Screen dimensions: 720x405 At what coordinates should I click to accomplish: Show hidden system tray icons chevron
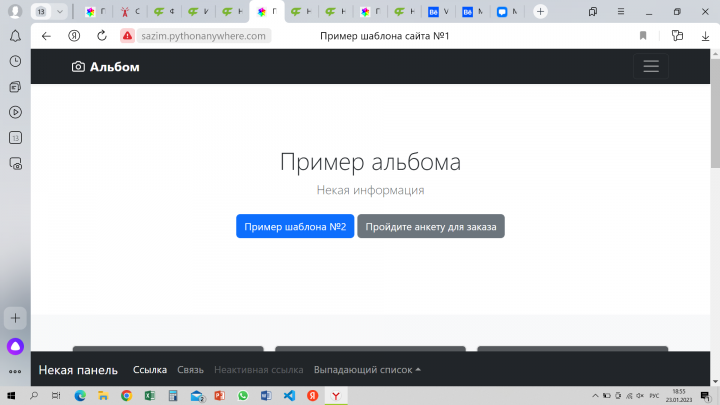(595, 396)
